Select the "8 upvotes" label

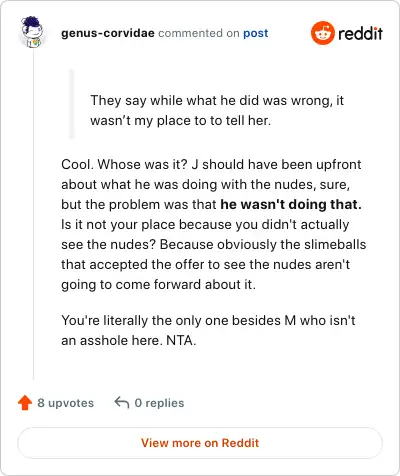(x=66, y=403)
